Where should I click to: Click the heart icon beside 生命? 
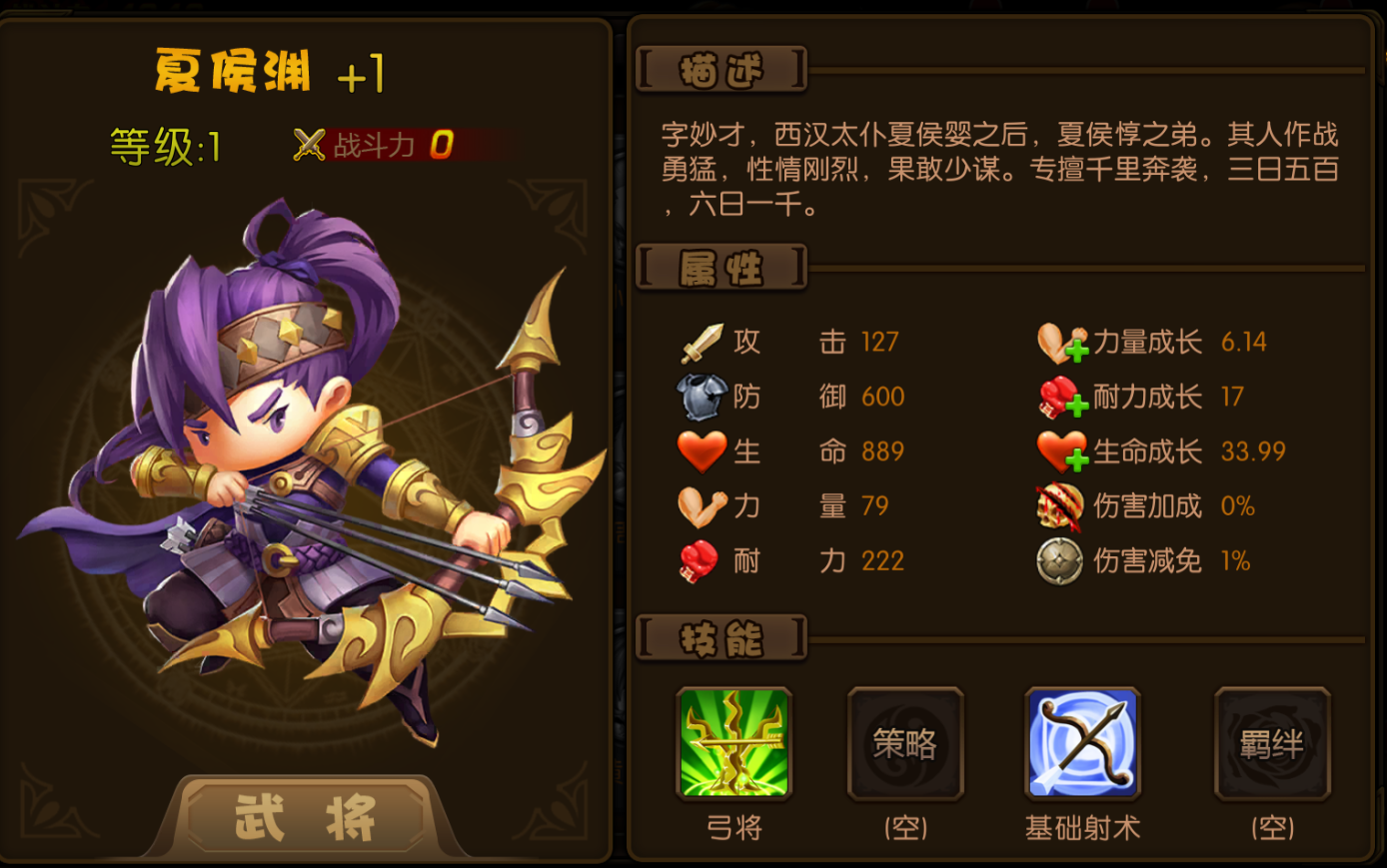[x=701, y=451]
